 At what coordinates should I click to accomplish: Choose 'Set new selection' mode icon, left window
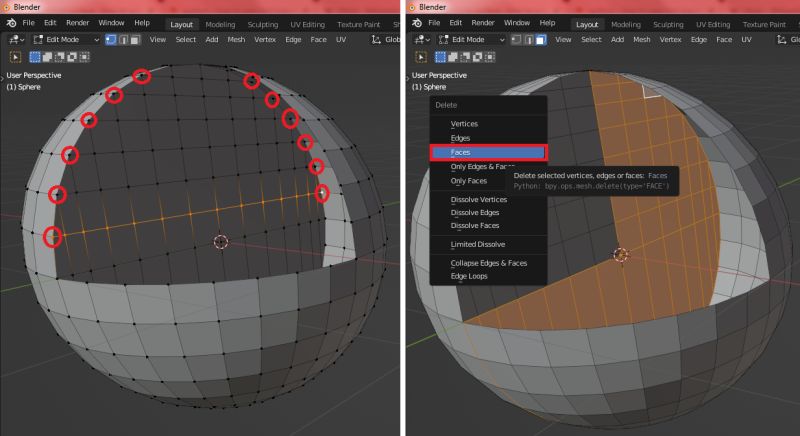(x=35, y=57)
